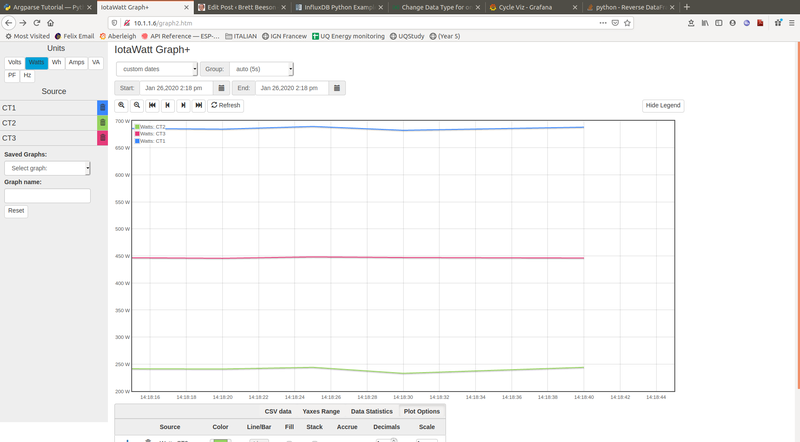Select the CT2 source row
The width and height of the screenshot is (800, 442).
click(x=48, y=122)
